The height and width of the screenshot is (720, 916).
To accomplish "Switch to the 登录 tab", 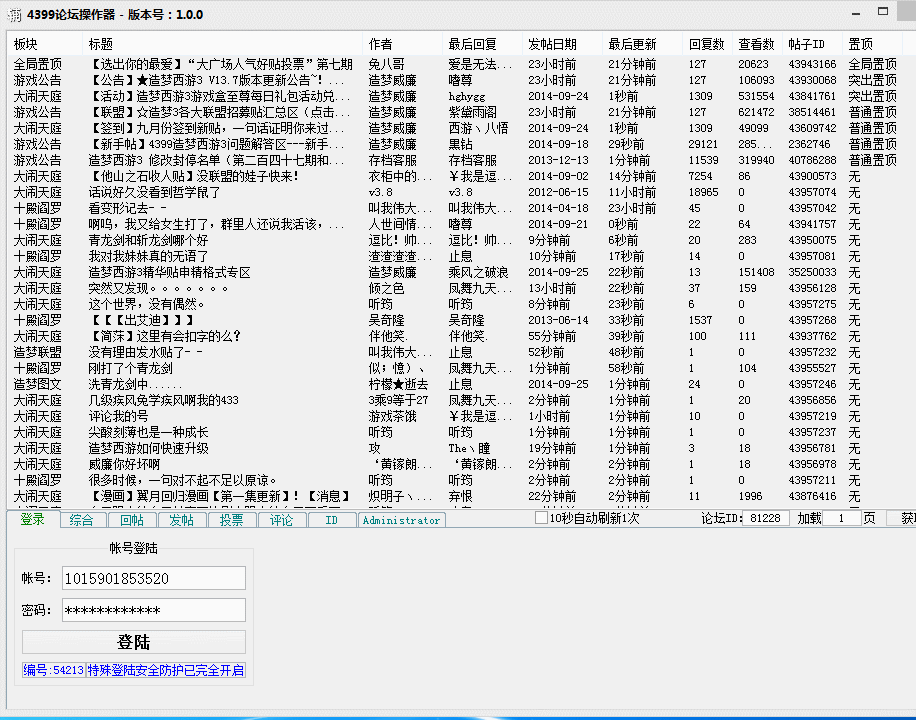I will coord(33,519).
